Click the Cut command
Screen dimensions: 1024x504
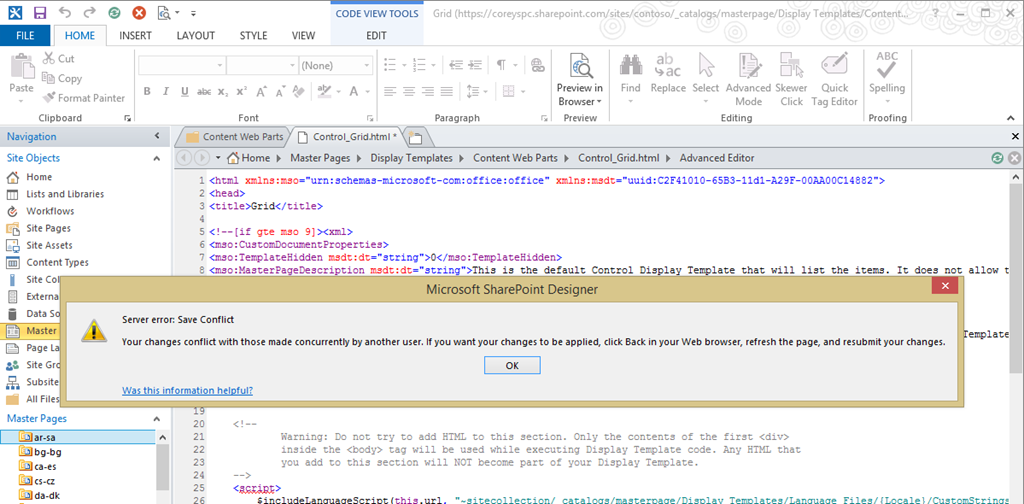pos(58,59)
